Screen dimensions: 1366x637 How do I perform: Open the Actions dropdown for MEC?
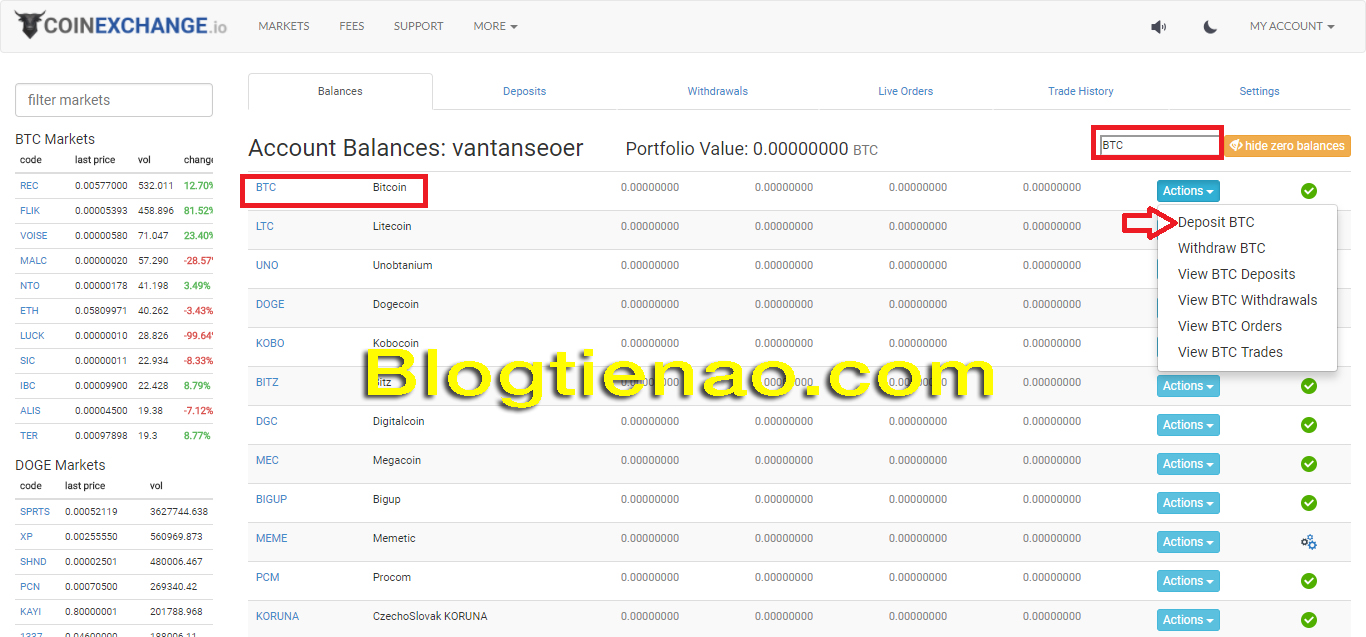1188,464
